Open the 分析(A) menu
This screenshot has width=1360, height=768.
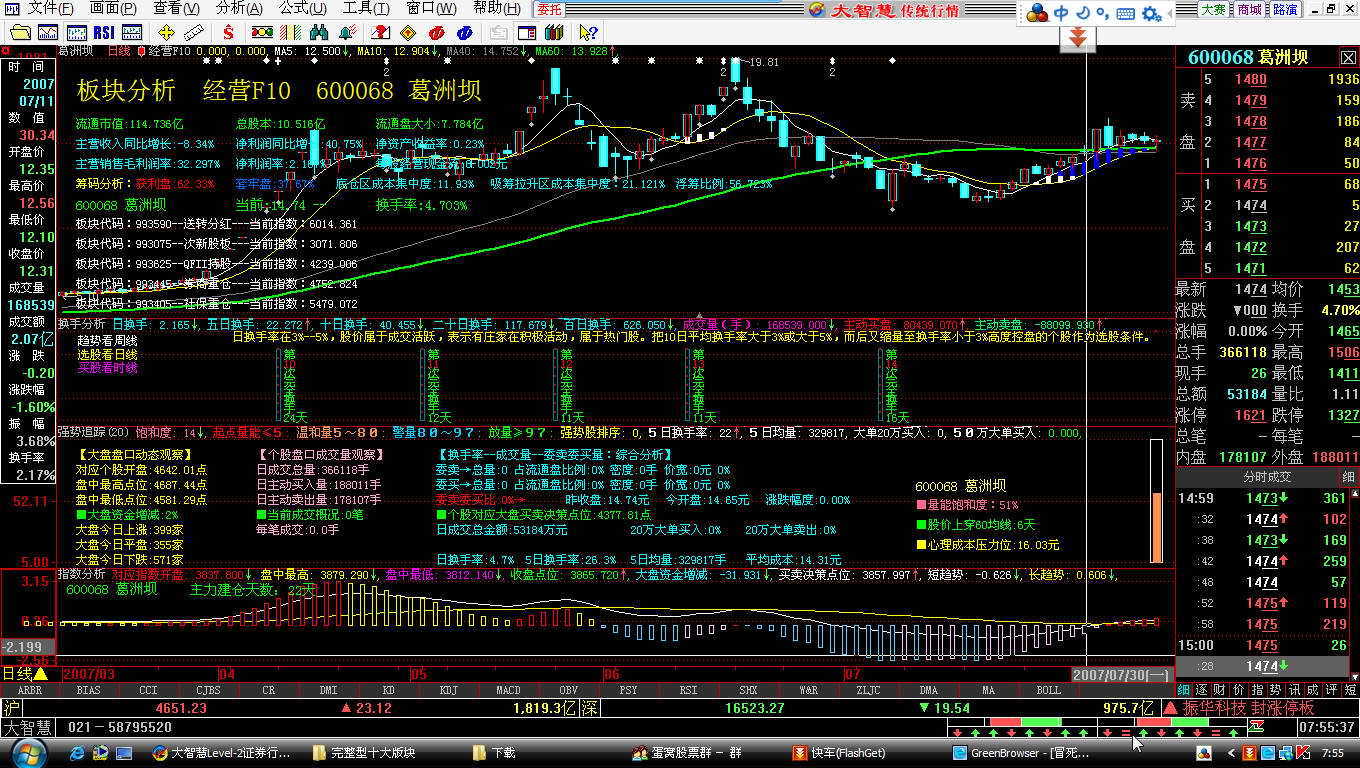click(x=239, y=8)
